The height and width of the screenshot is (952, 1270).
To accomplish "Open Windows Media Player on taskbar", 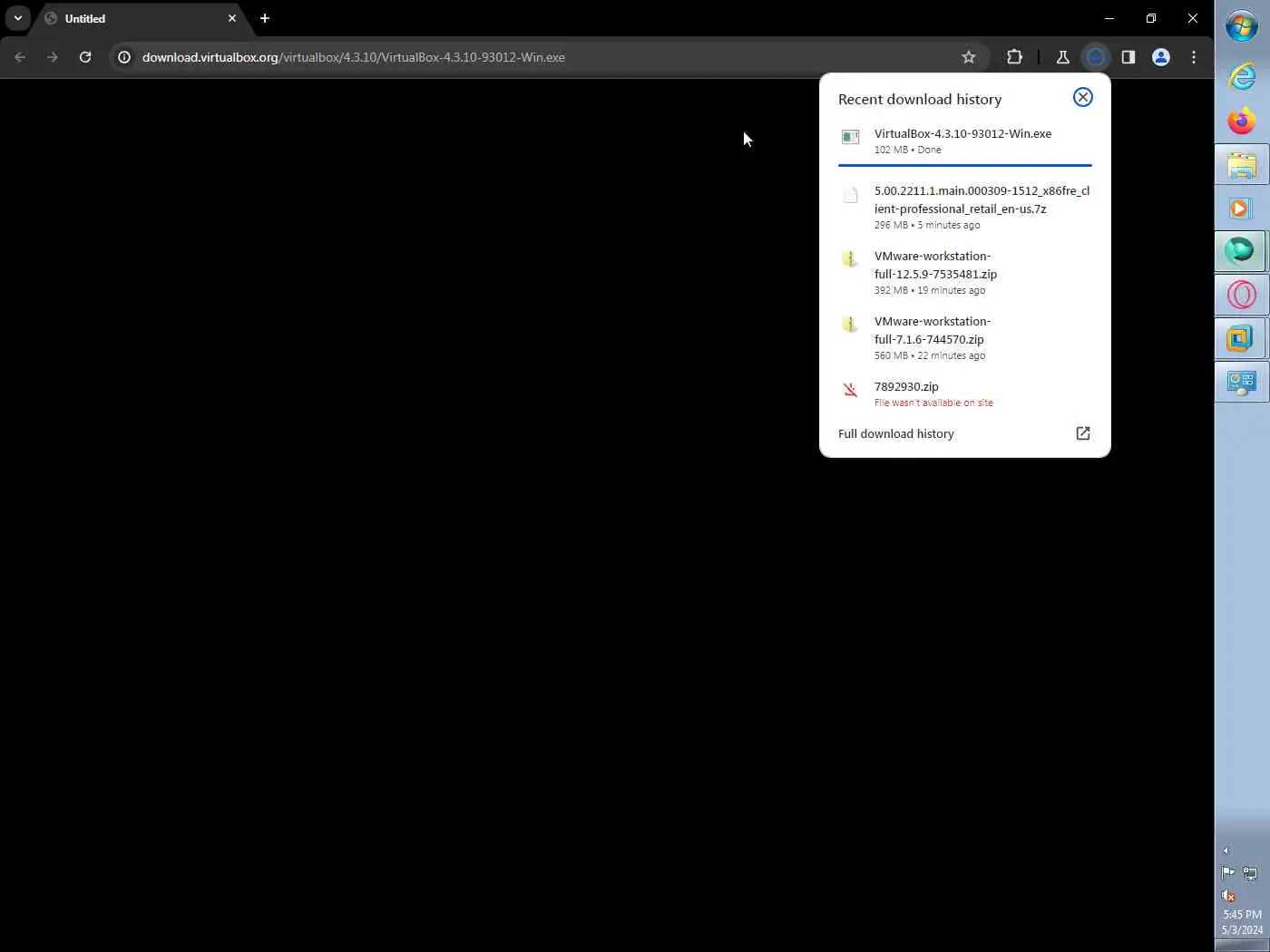I will (x=1242, y=209).
